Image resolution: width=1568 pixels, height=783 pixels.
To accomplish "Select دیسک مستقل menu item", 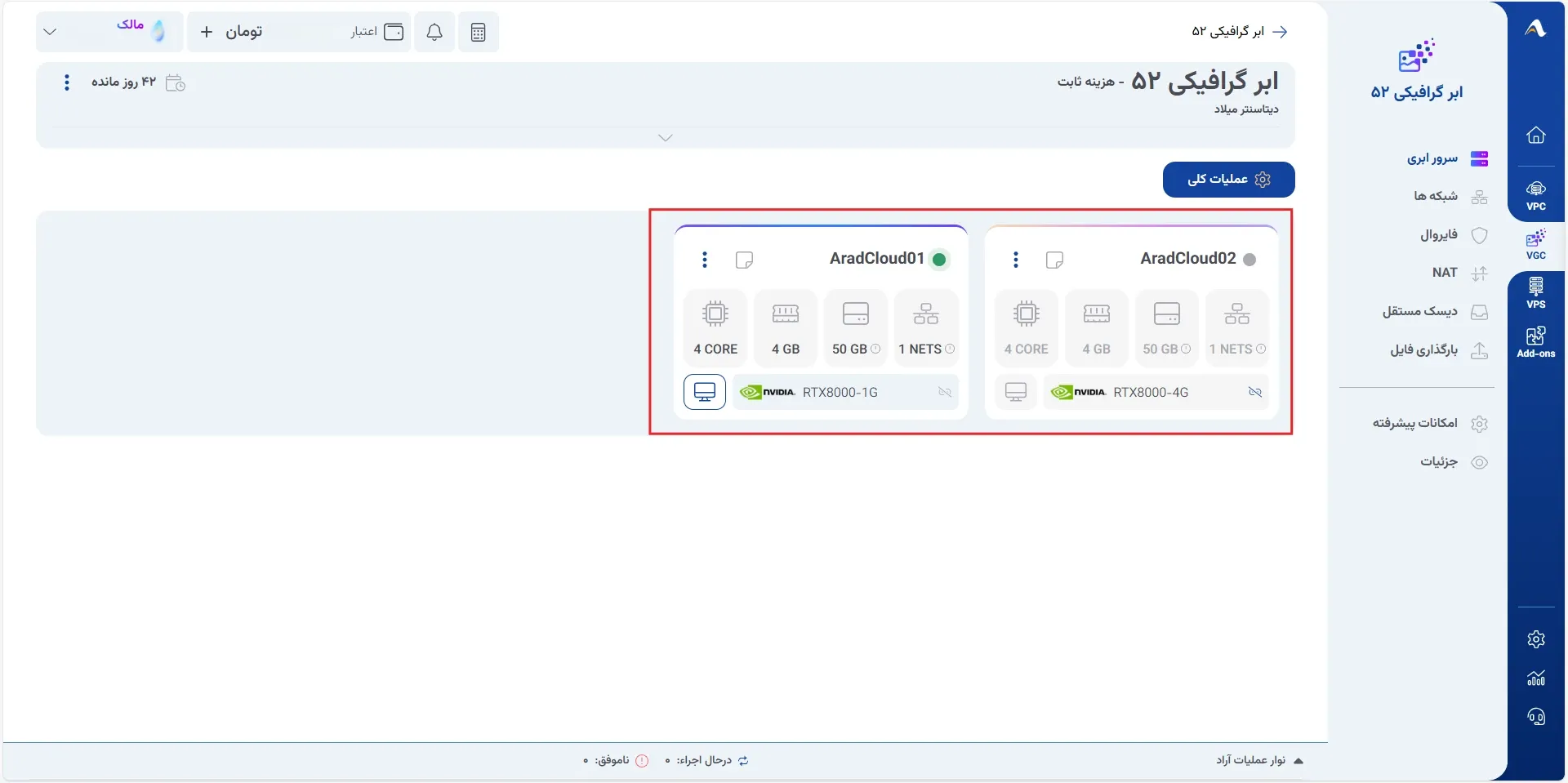I will point(1435,311).
